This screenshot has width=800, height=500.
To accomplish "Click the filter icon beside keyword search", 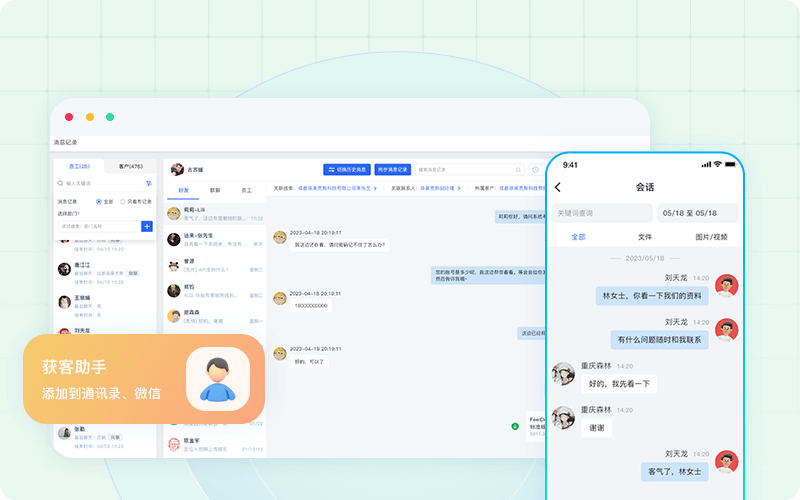I will (x=148, y=183).
